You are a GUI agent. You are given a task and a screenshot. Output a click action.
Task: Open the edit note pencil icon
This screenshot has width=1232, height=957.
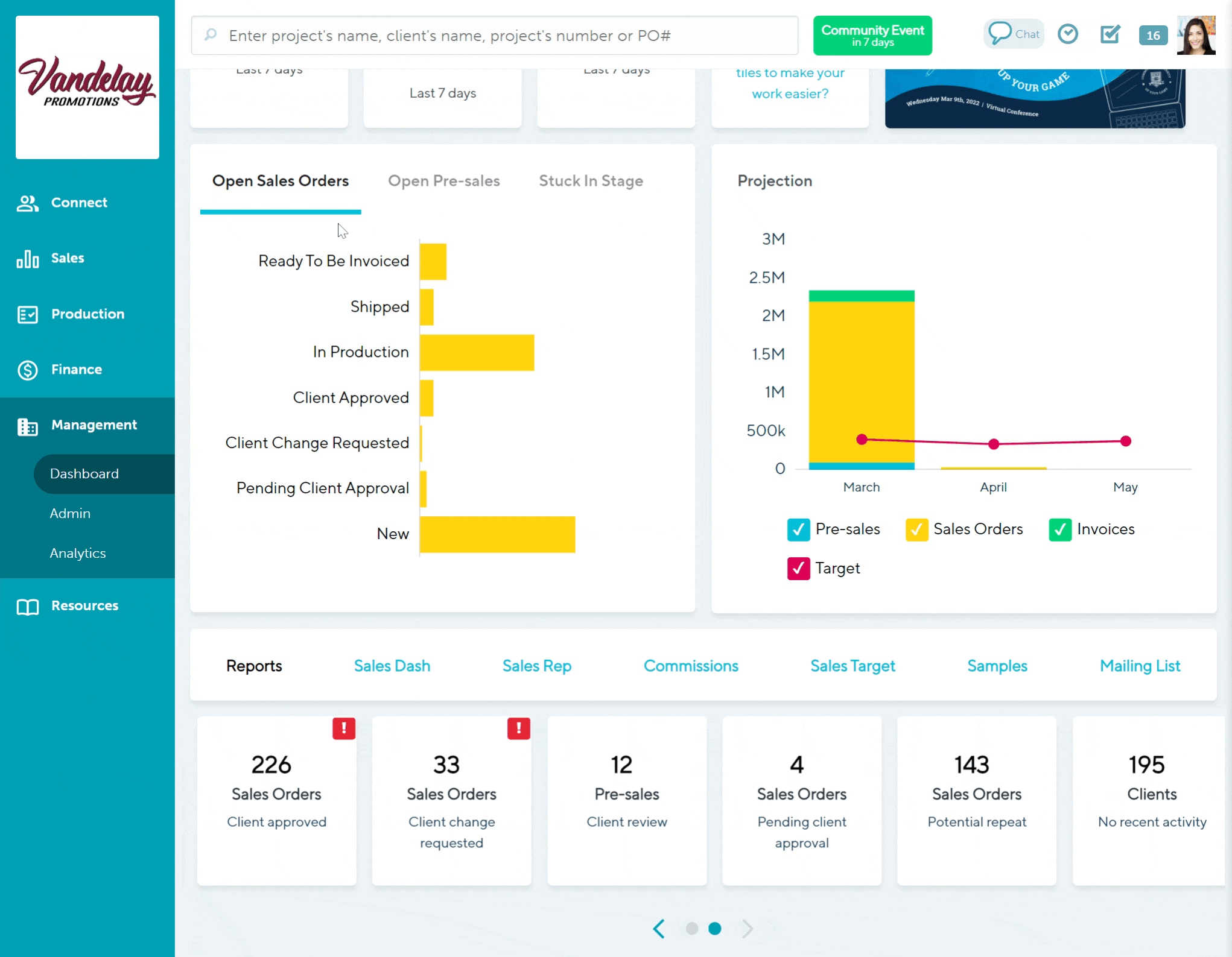pyautogui.click(x=1110, y=34)
